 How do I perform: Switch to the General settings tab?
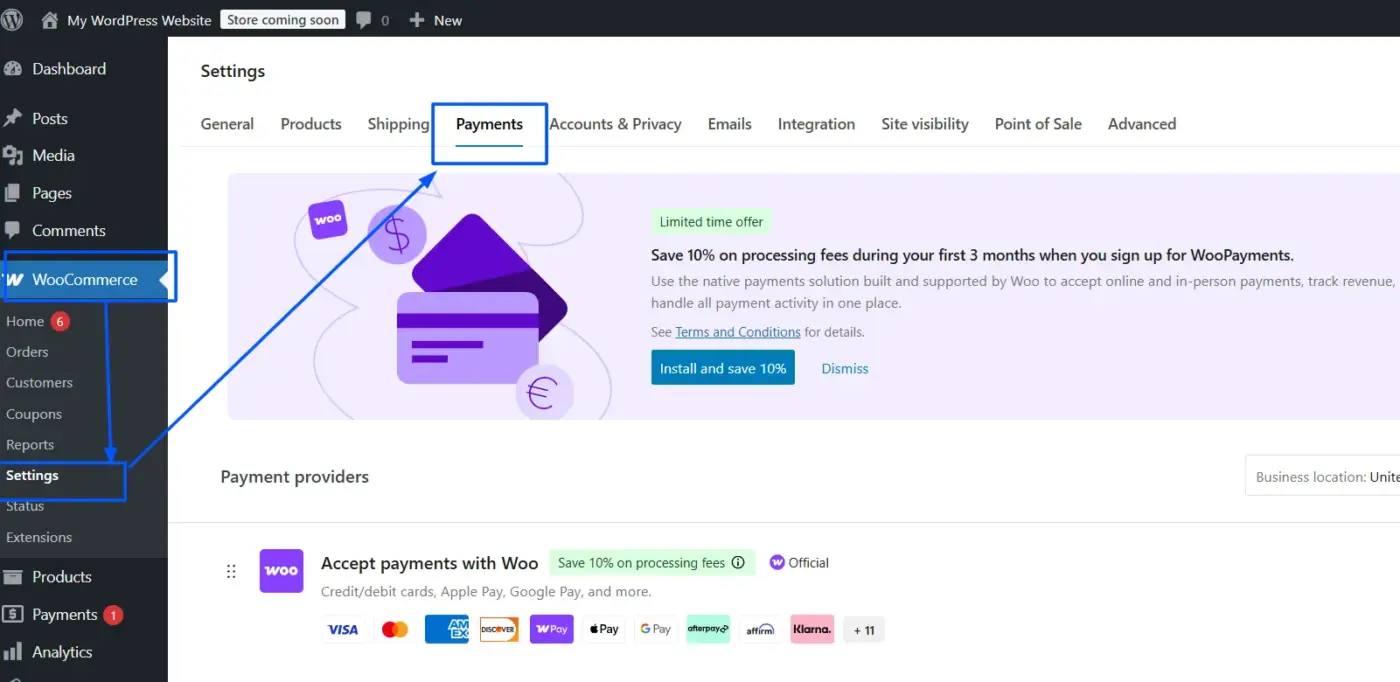click(x=227, y=124)
